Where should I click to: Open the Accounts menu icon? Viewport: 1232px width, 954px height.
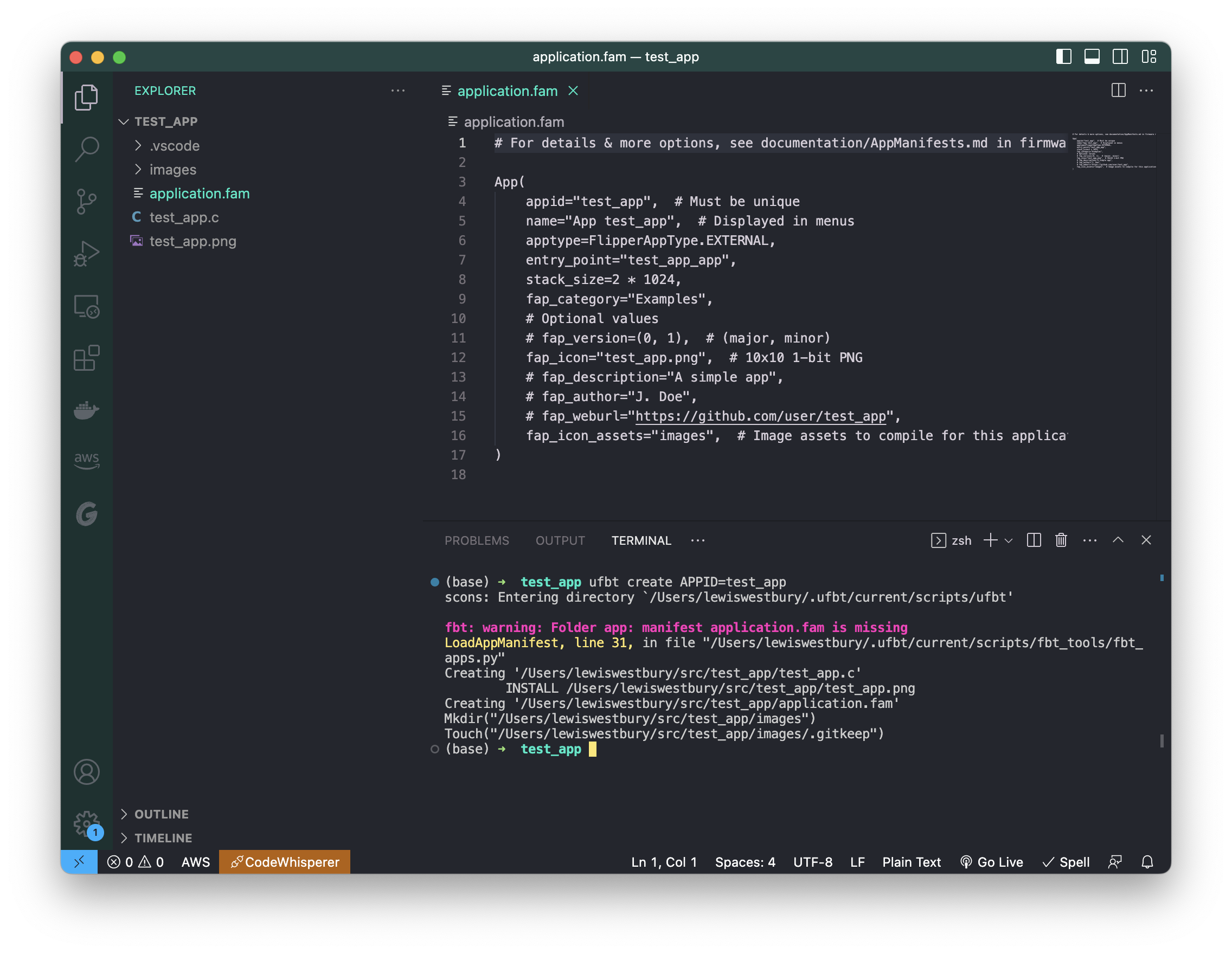tap(86, 772)
